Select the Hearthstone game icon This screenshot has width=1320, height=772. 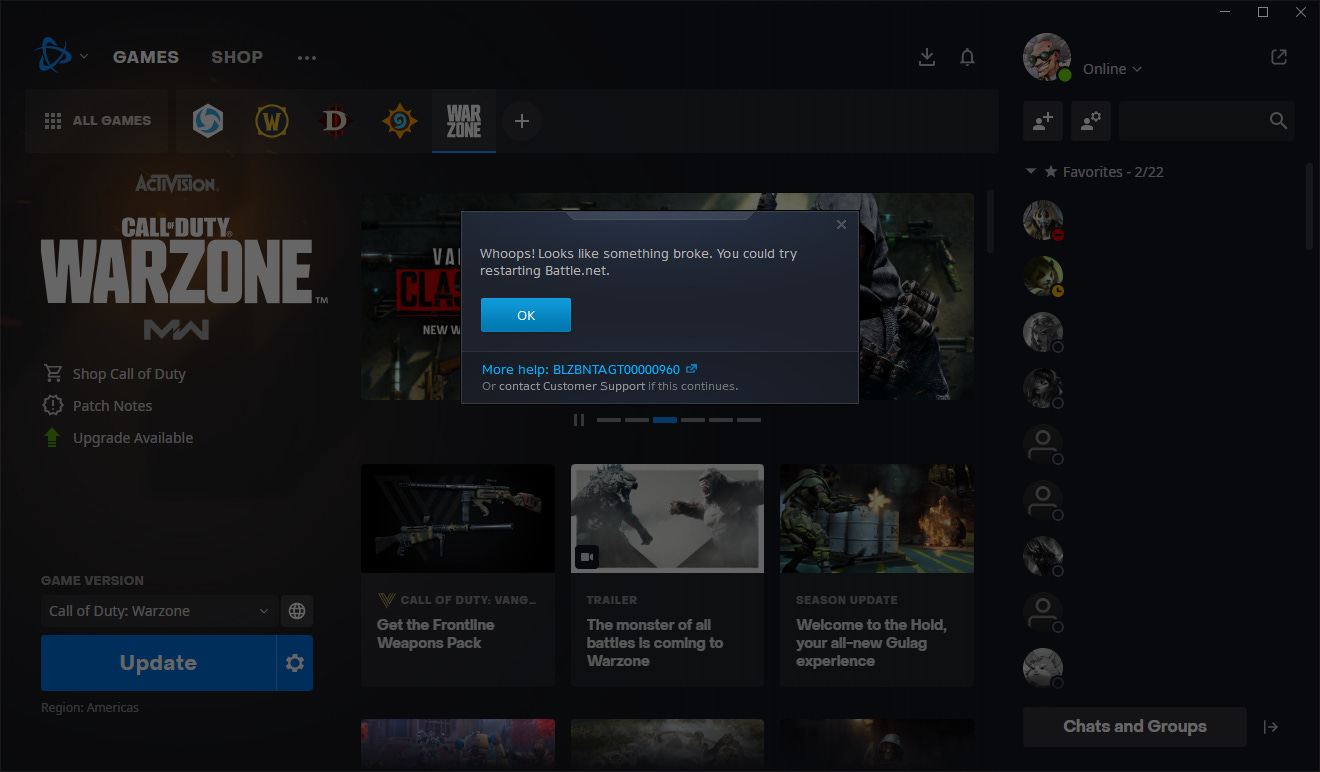coord(399,121)
